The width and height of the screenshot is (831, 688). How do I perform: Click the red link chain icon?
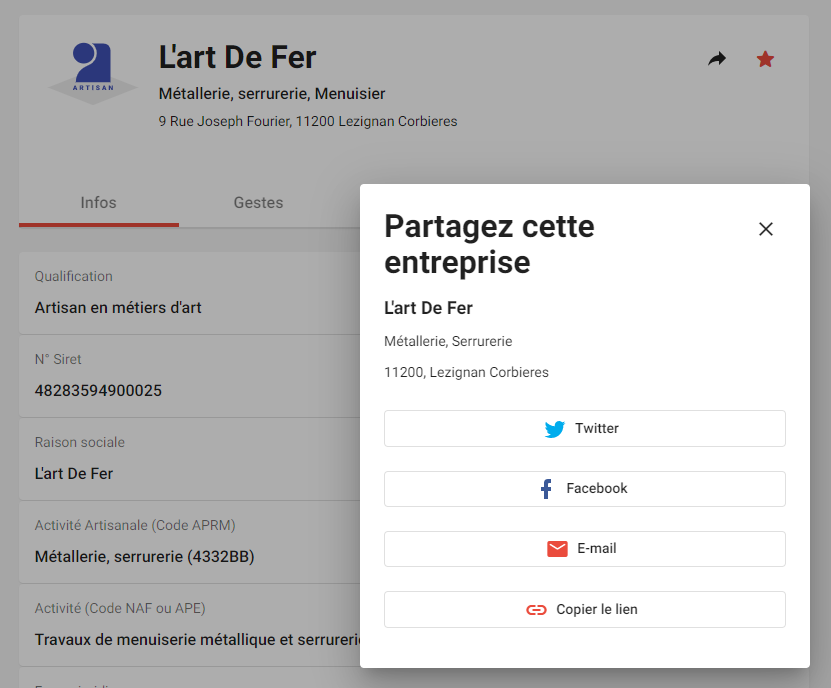click(536, 610)
